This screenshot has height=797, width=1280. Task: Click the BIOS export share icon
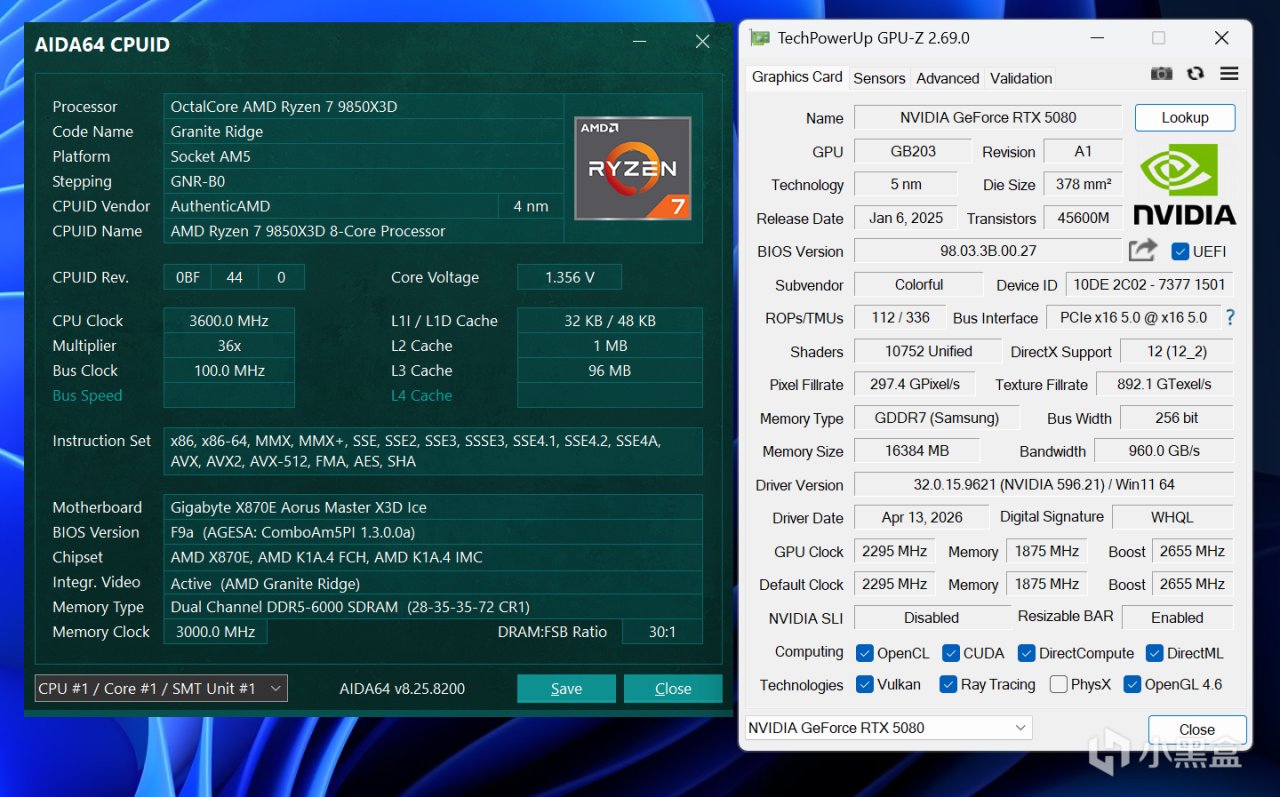(1143, 250)
